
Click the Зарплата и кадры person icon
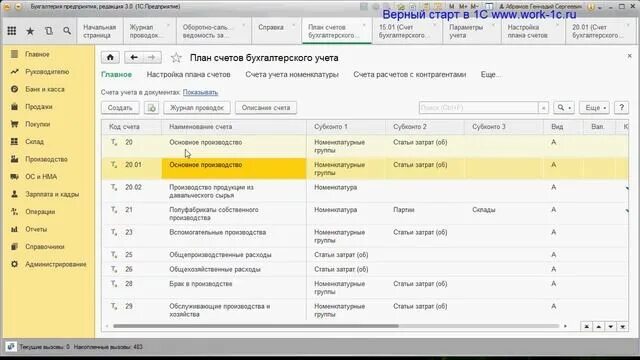click(14, 194)
